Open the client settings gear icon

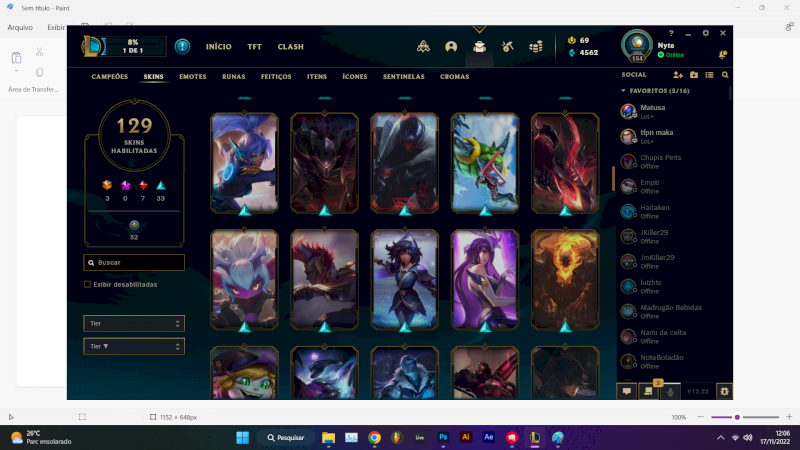(706, 33)
